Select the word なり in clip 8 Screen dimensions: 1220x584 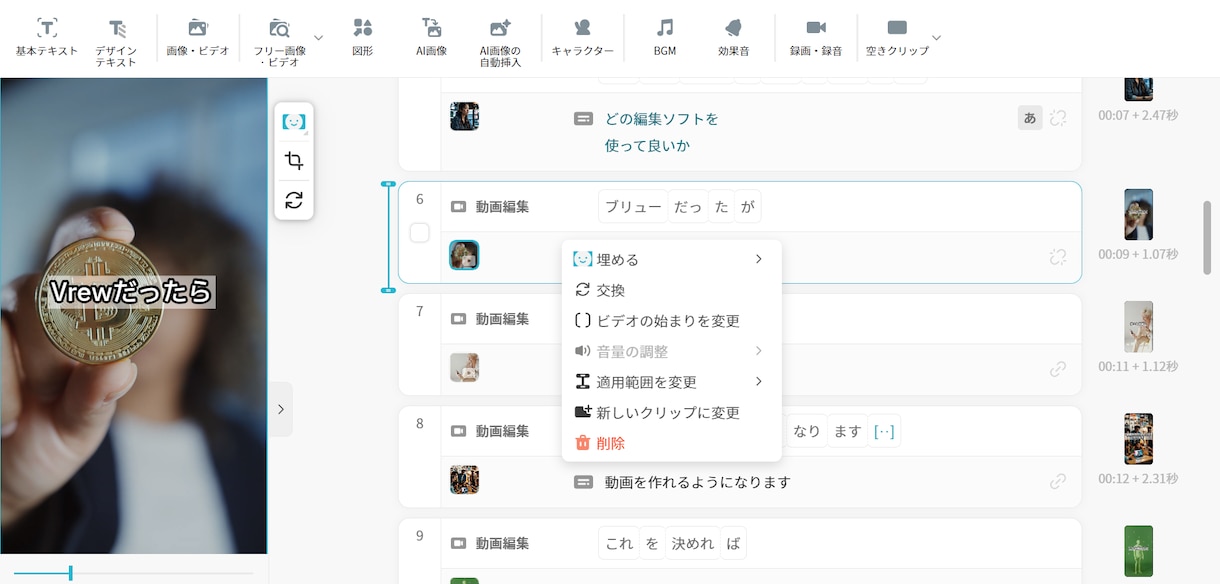(x=806, y=431)
